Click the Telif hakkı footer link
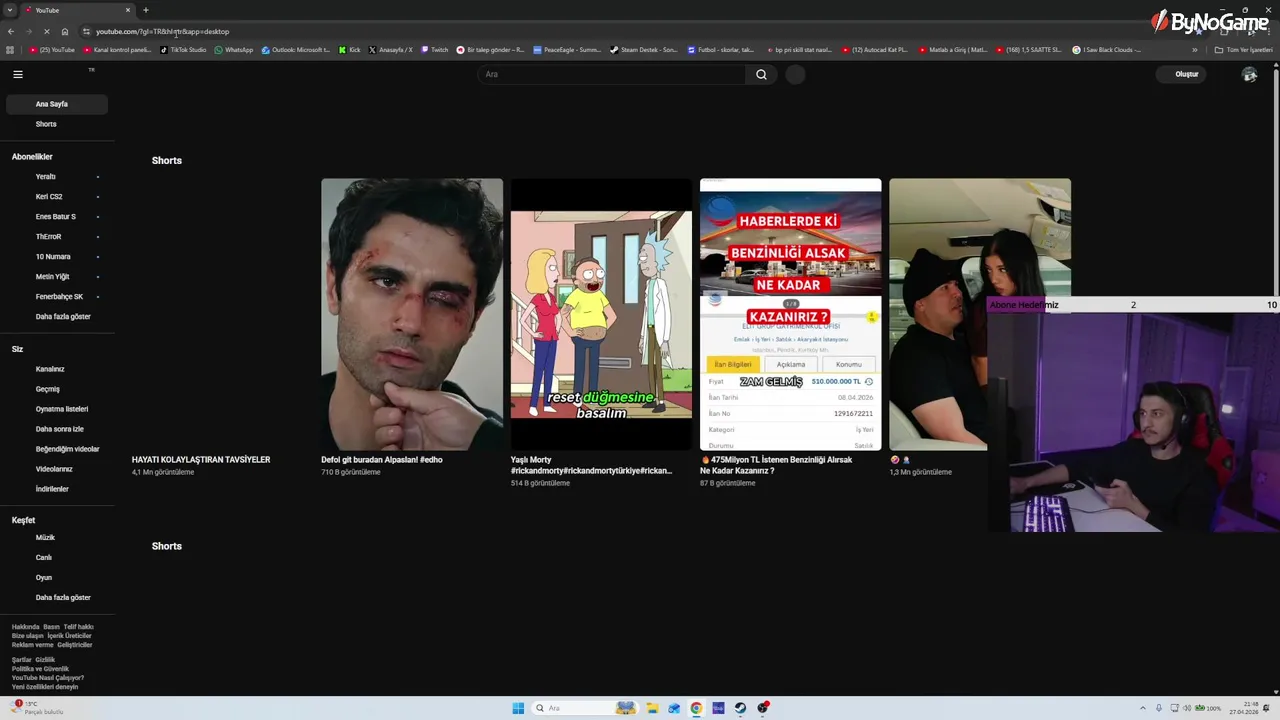The width and height of the screenshot is (1280, 720). [78, 627]
